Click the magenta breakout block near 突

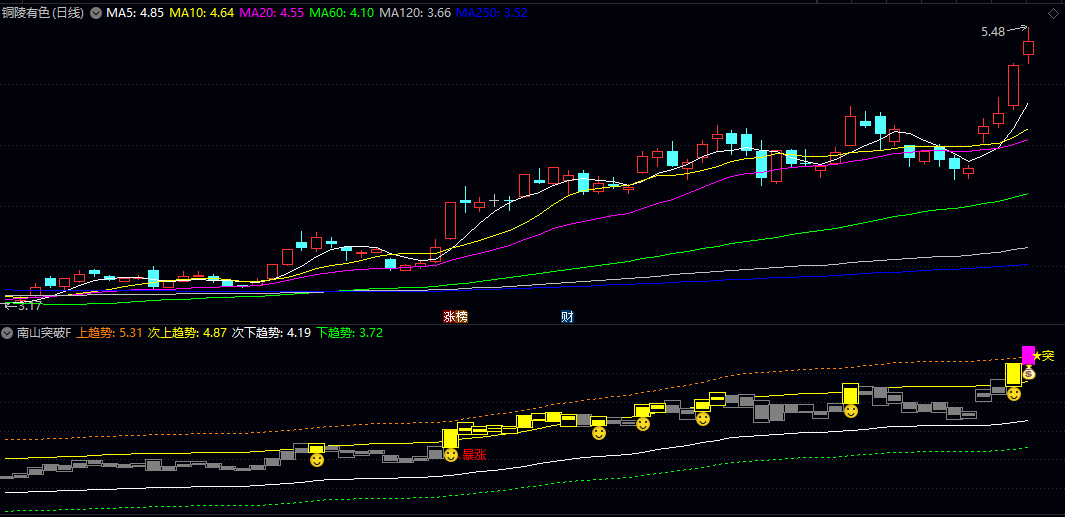click(x=1028, y=355)
